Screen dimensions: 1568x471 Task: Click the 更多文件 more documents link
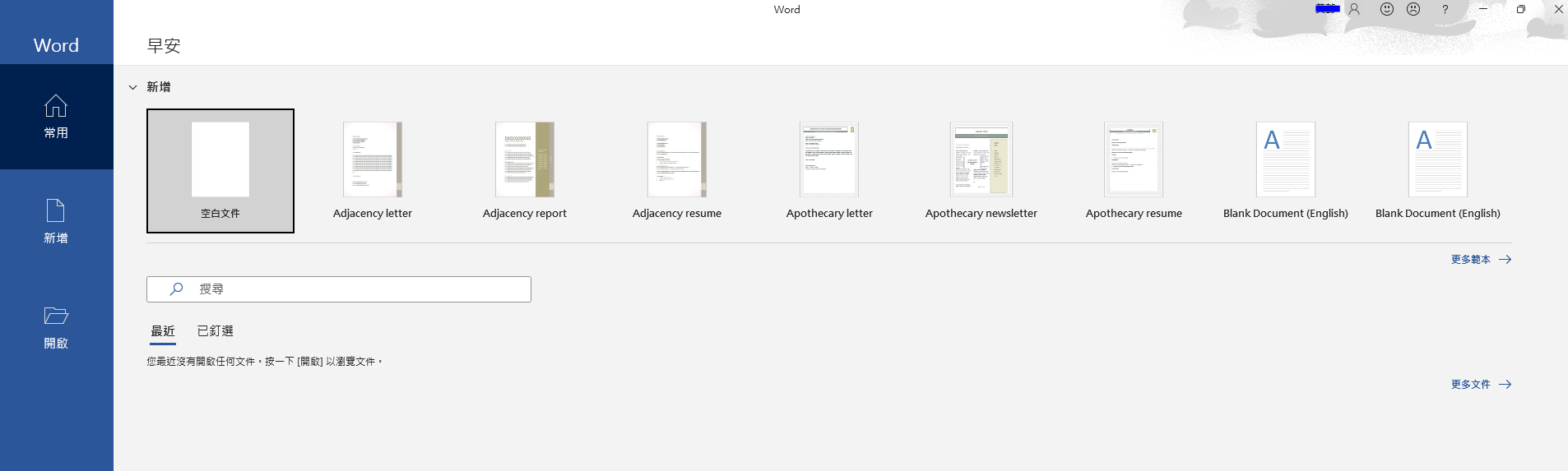coord(1481,385)
